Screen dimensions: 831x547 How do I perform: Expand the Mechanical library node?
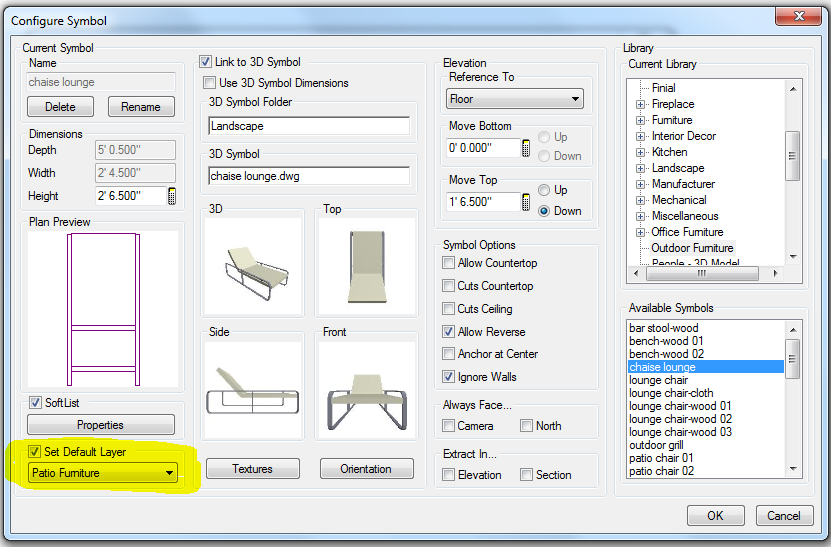[640, 200]
